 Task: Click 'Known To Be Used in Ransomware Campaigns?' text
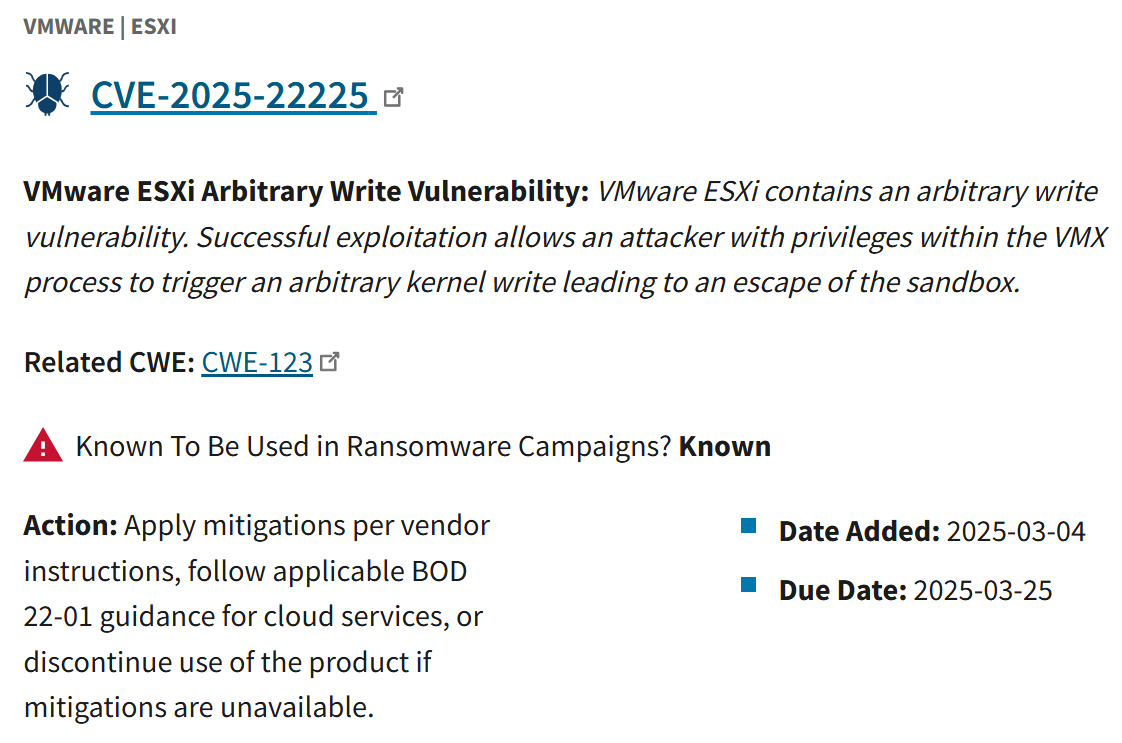[x=373, y=446]
